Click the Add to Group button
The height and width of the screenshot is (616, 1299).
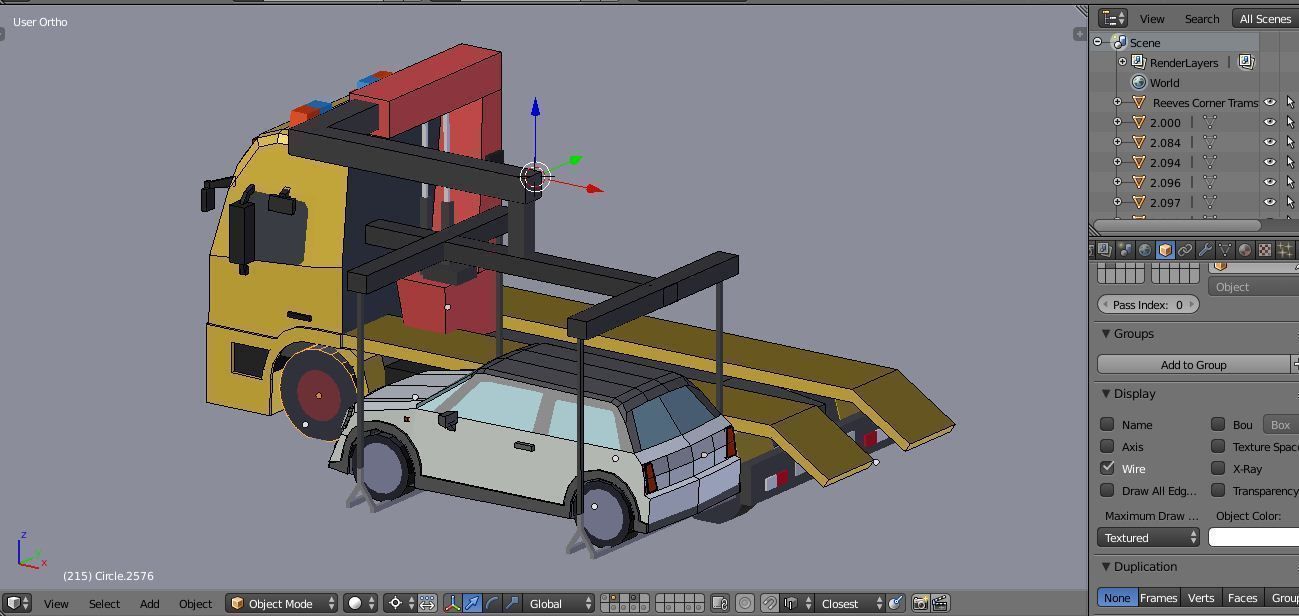pyautogui.click(x=1193, y=365)
